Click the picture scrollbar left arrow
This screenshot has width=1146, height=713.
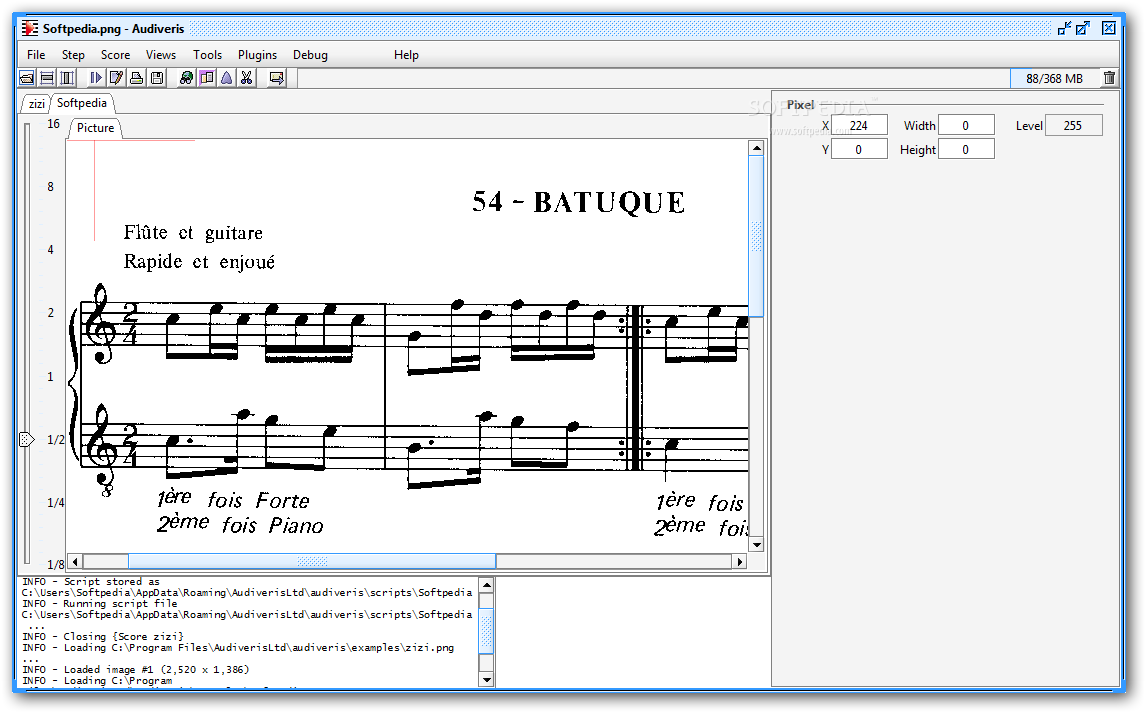tap(75, 562)
